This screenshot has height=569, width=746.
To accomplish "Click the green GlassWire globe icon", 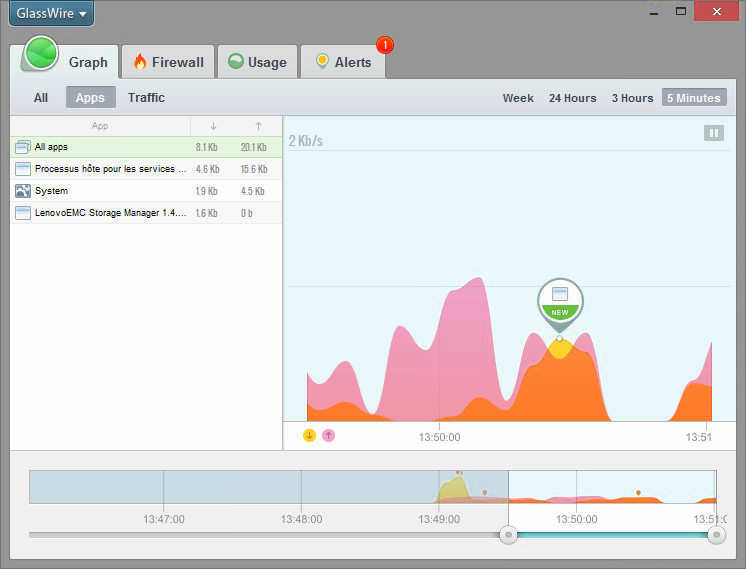I will [x=41, y=53].
